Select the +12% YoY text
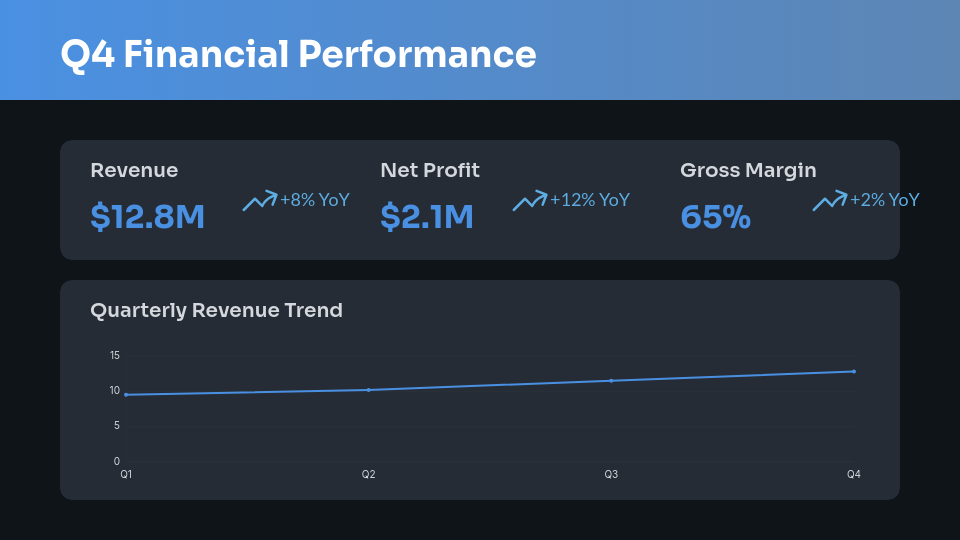 pos(590,200)
